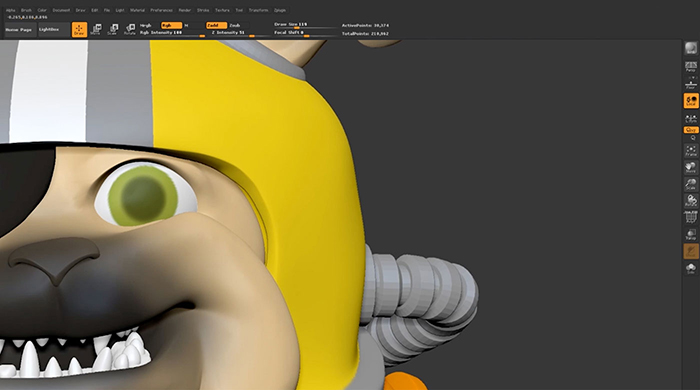Toggle the Zadd mode button
The width and height of the screenshot is (700, 390).
[217, 25]
